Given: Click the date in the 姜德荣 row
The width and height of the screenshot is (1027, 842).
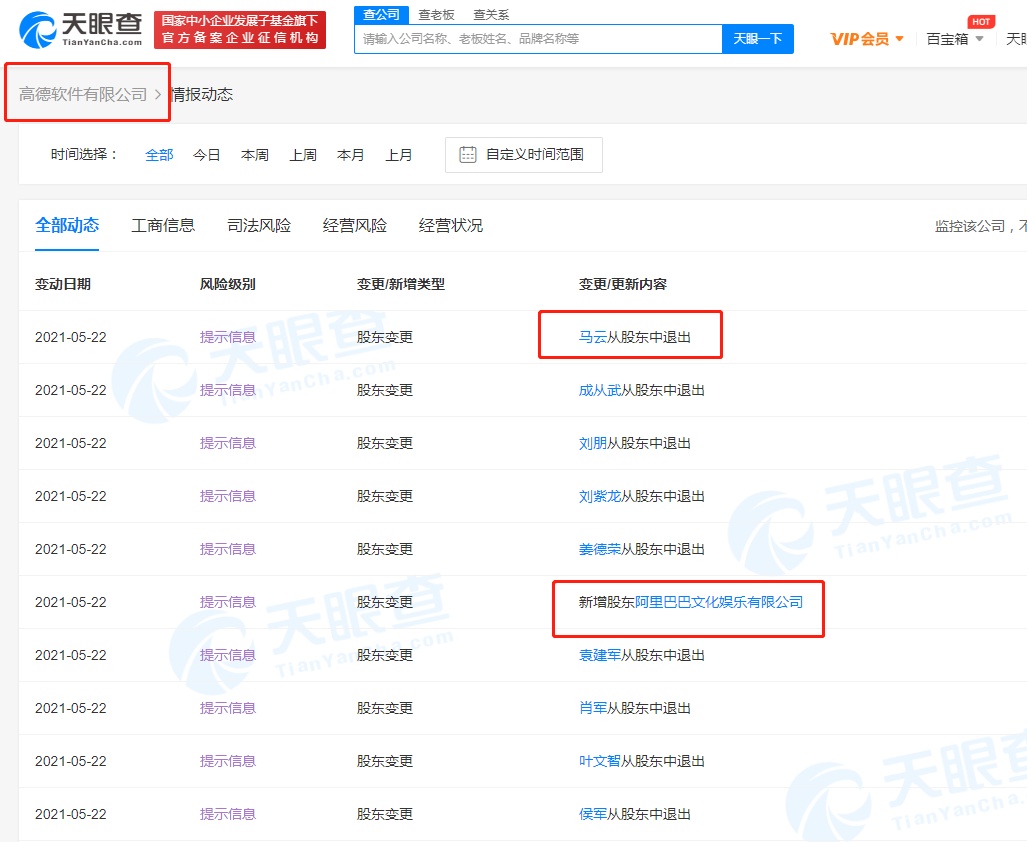Looking at the screenshot, I should 71,549.
